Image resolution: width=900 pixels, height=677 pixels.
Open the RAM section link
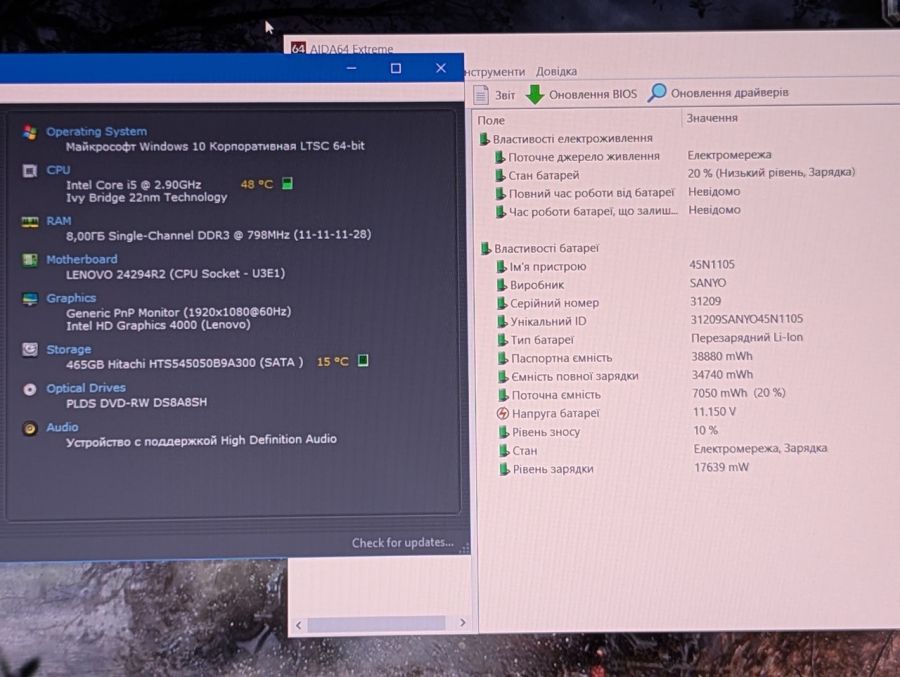coord(59,221)
